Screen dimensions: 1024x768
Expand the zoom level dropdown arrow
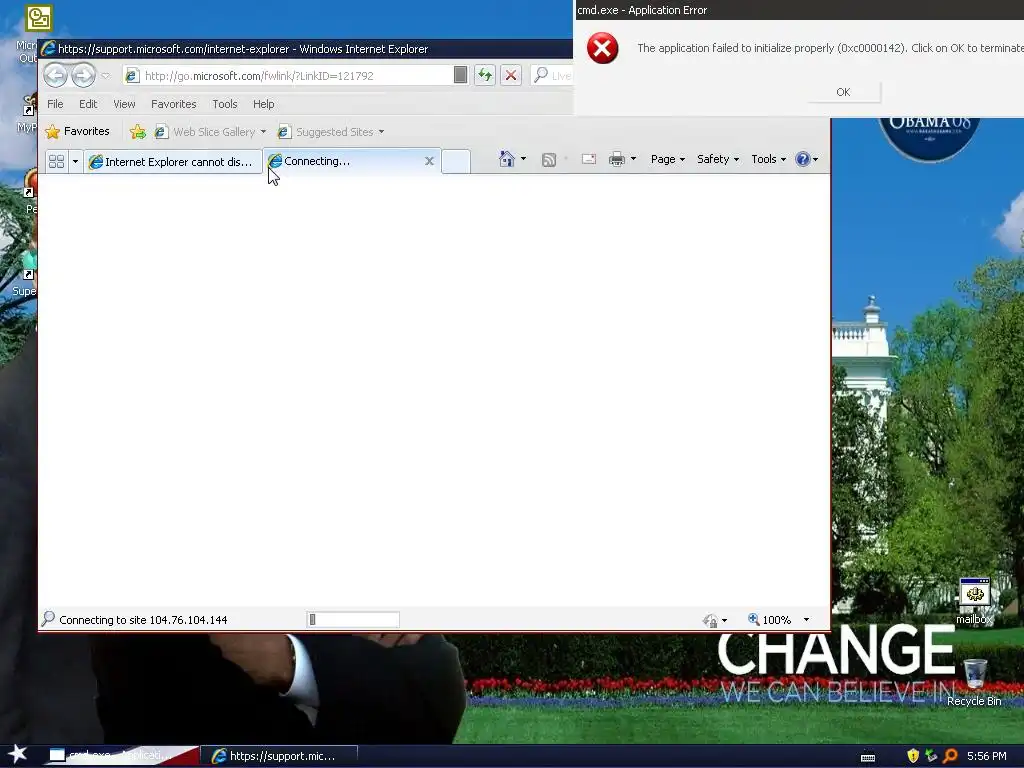click(x=806, y=620)
